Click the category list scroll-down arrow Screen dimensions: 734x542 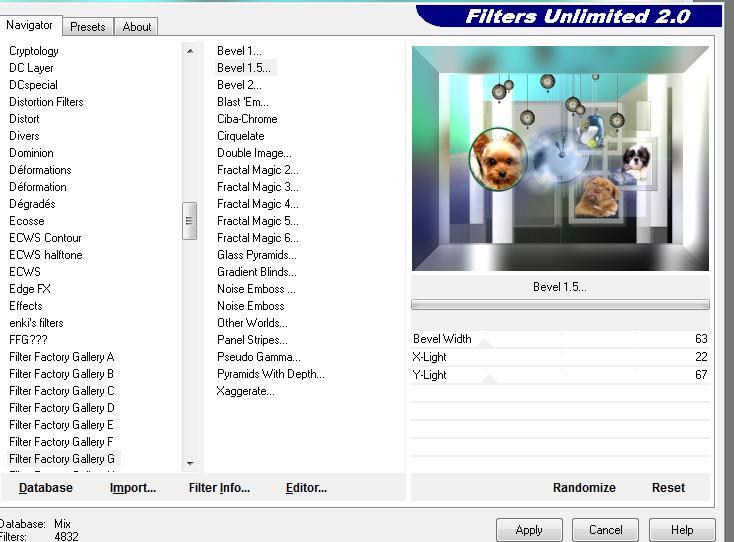coord(190,463)
